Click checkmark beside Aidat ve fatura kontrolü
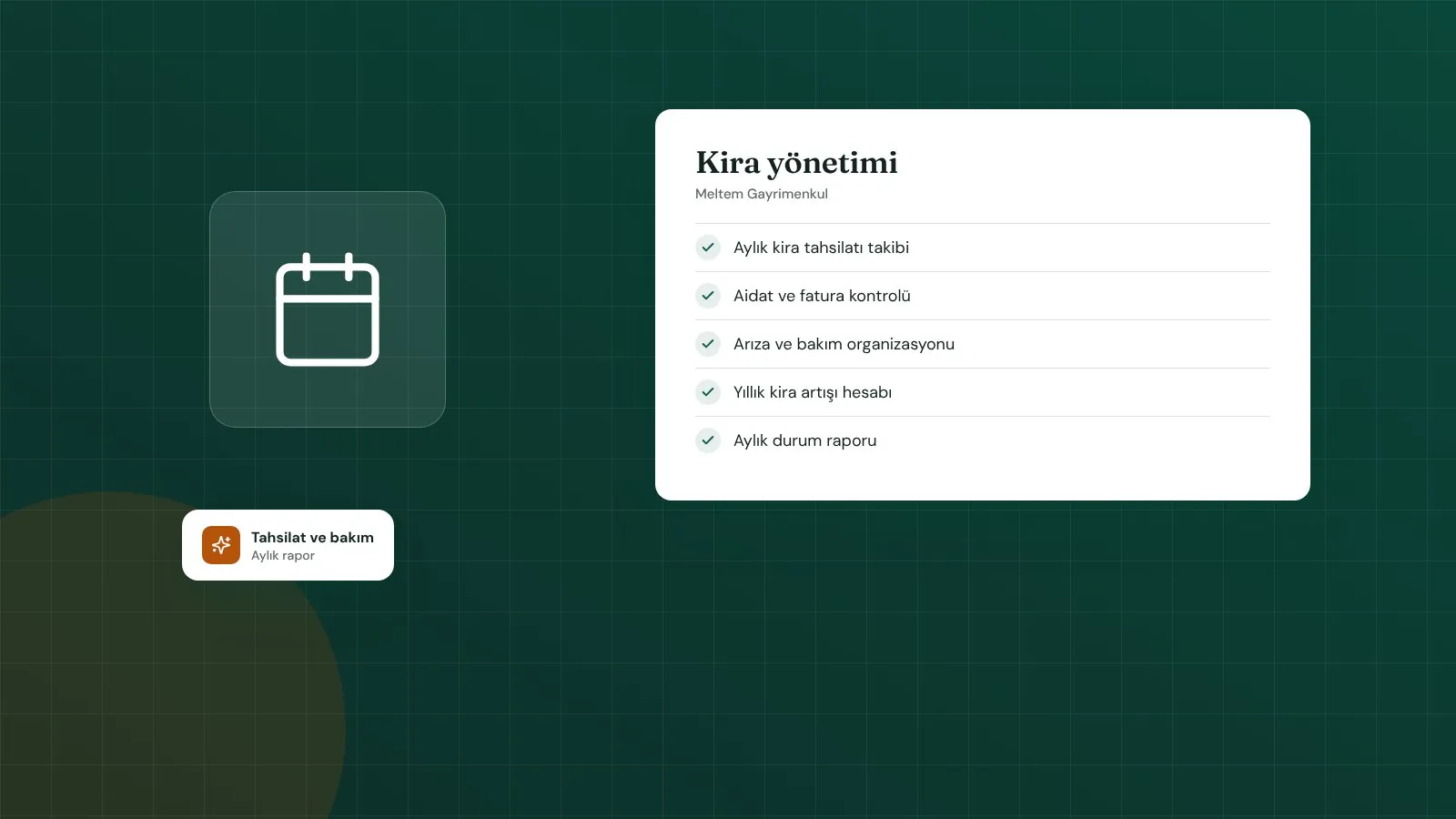 click(x=708, y=296)
